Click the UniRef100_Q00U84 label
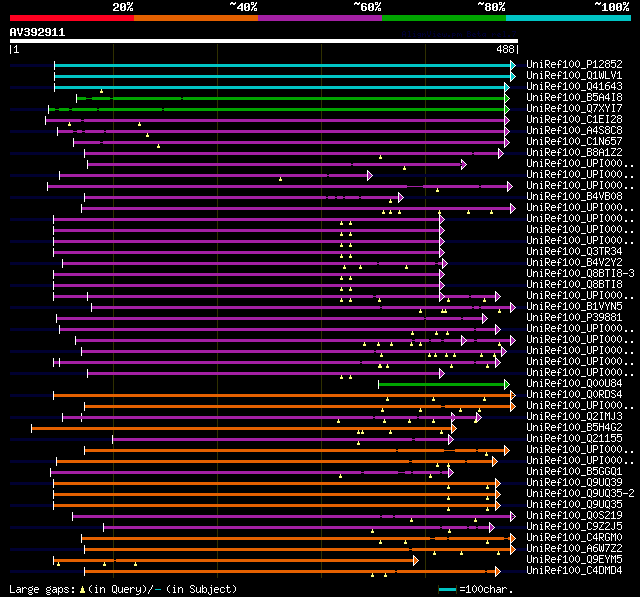This screenshot has height=597, width=640. click(x=574, y=384)
